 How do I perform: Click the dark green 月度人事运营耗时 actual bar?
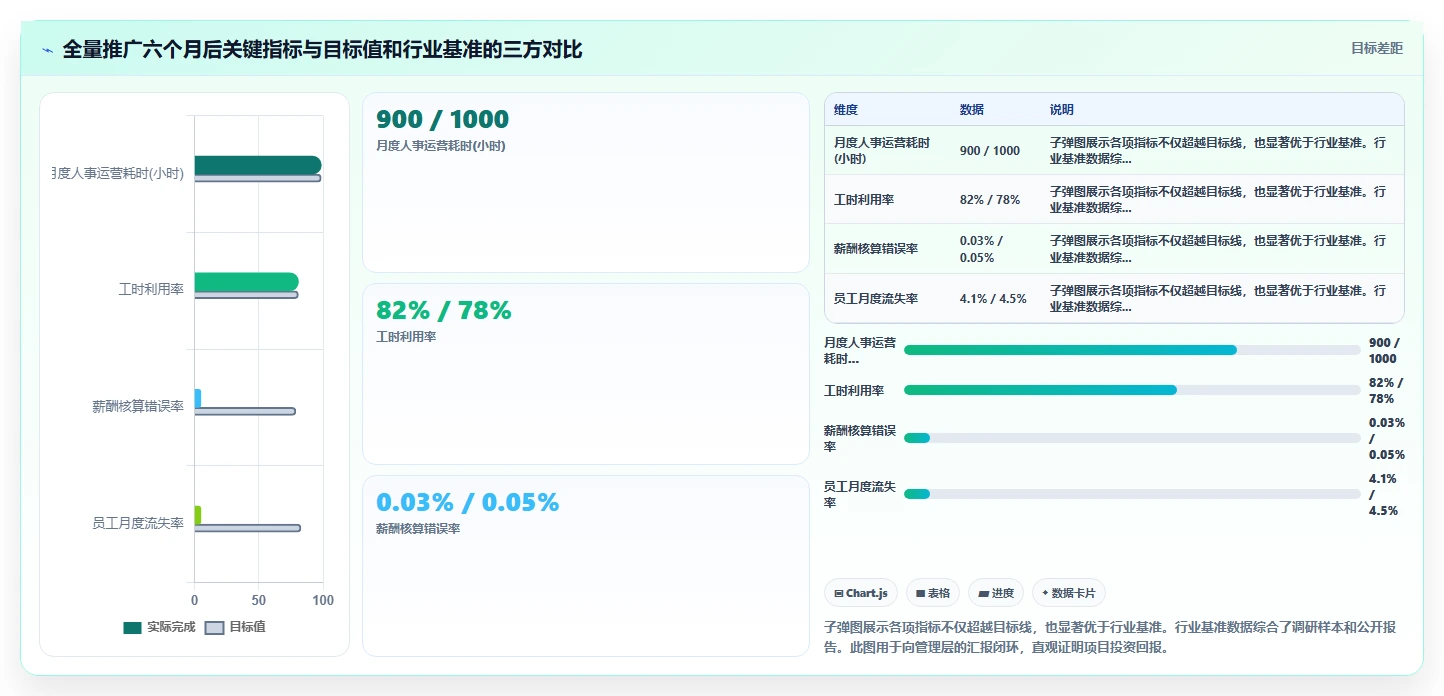[258, 165]
